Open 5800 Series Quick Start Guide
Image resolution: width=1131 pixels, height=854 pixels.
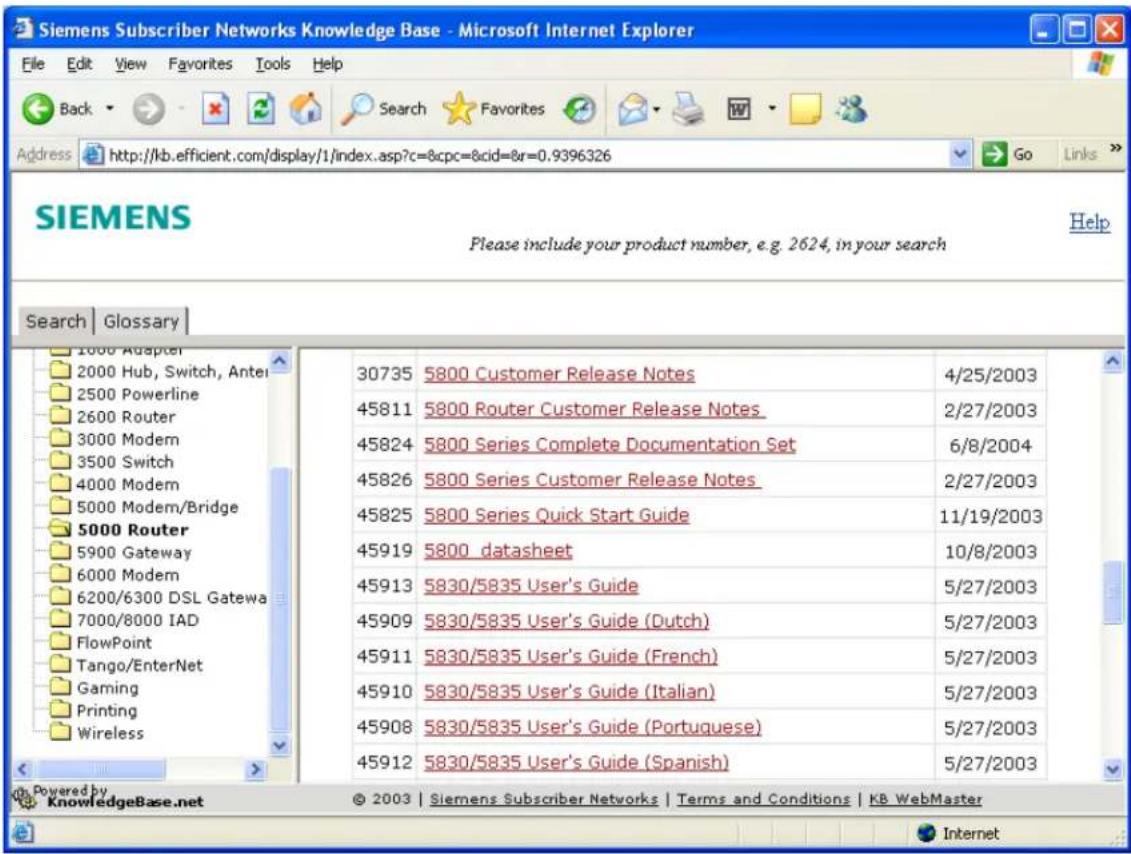(x=556, y=515)
